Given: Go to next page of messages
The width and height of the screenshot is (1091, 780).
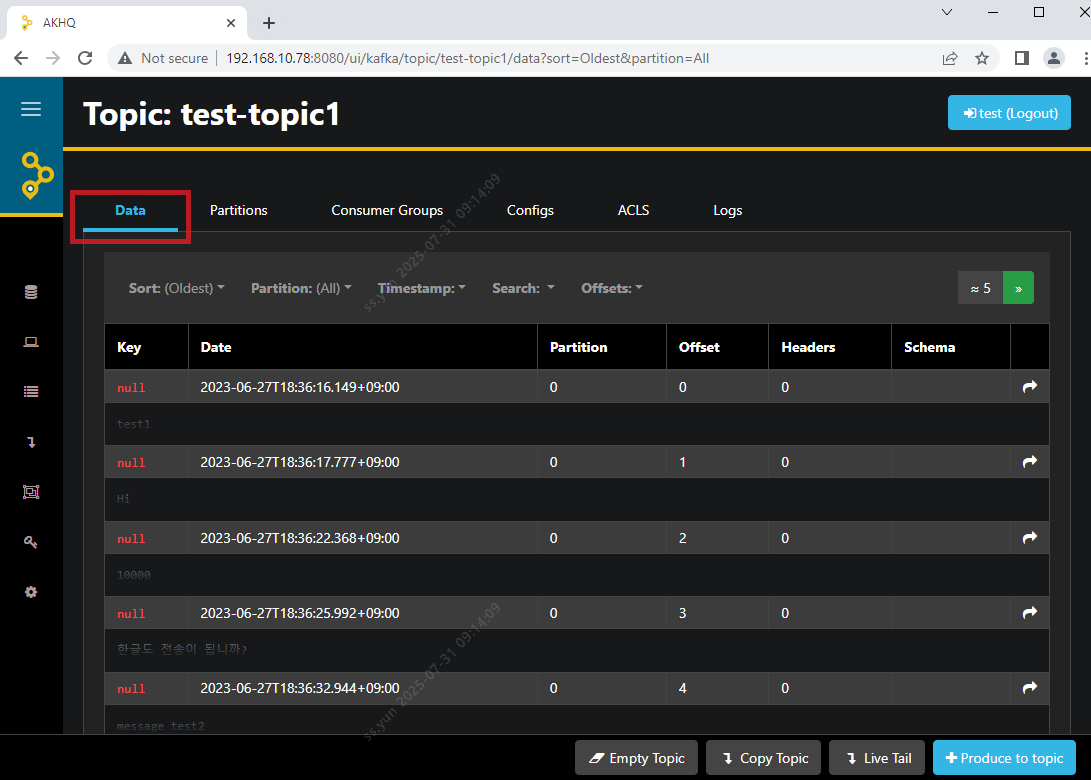Looking at the screenshot, I should [1018, 288].
